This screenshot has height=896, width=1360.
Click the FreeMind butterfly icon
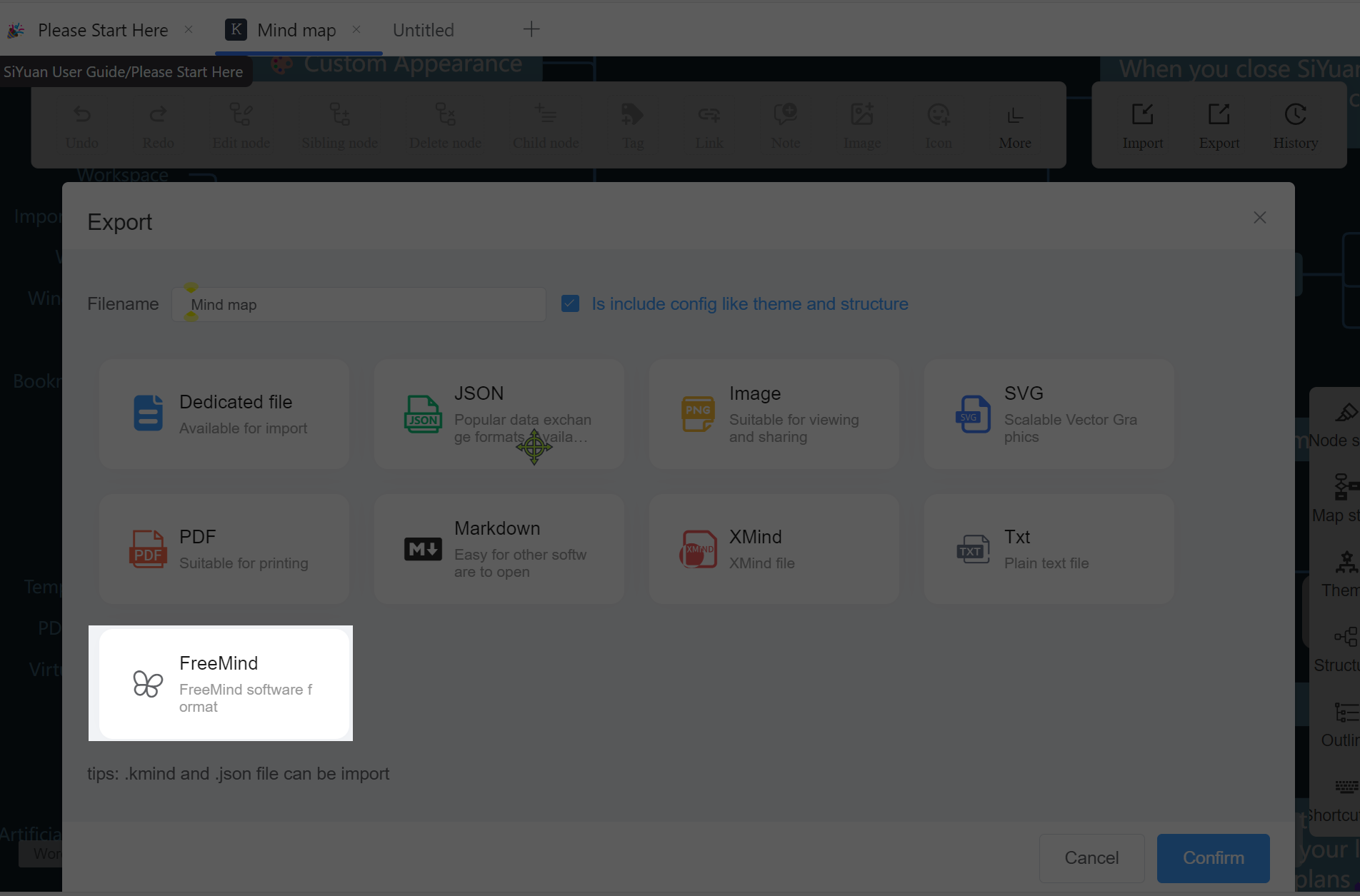pos(148,684)
